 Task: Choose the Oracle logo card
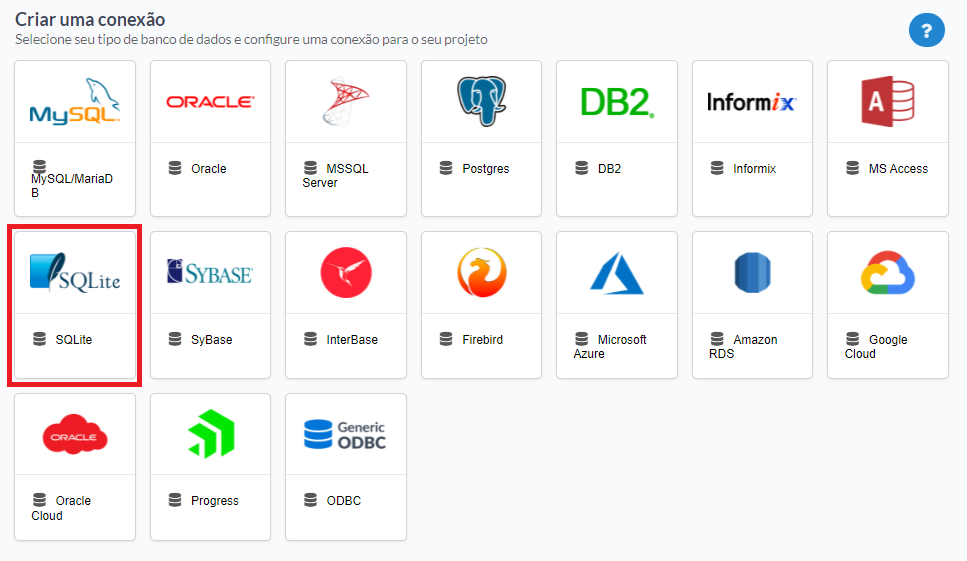[x=210, y=102]
